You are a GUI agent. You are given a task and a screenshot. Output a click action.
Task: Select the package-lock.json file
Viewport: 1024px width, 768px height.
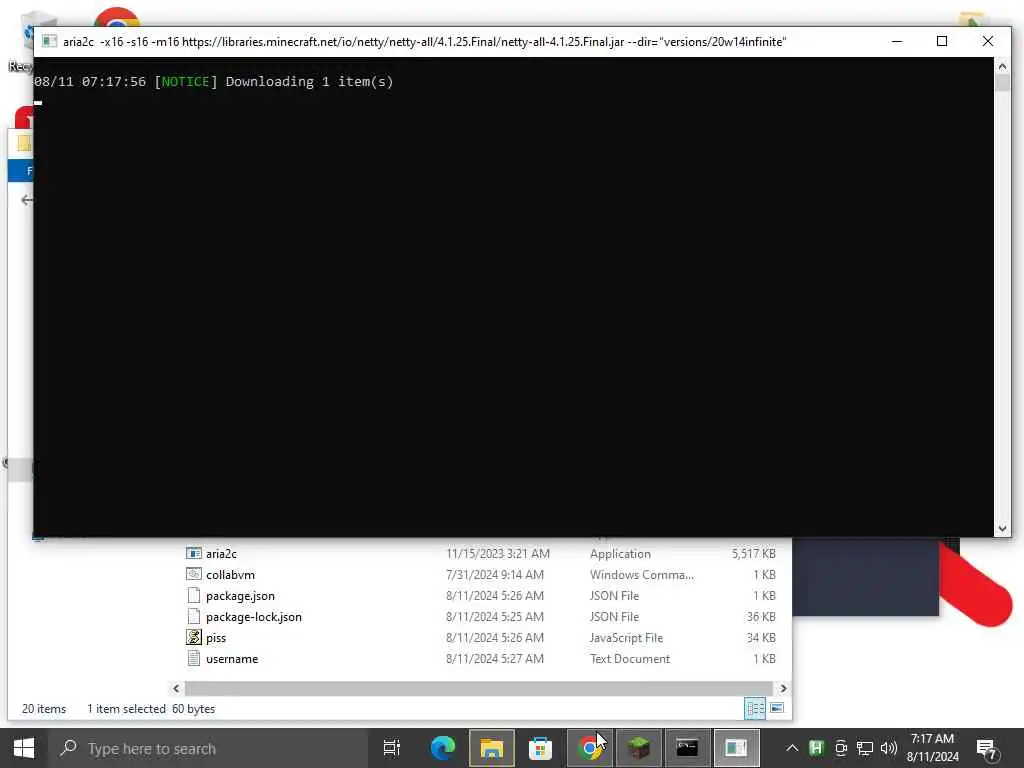point(253,616)
